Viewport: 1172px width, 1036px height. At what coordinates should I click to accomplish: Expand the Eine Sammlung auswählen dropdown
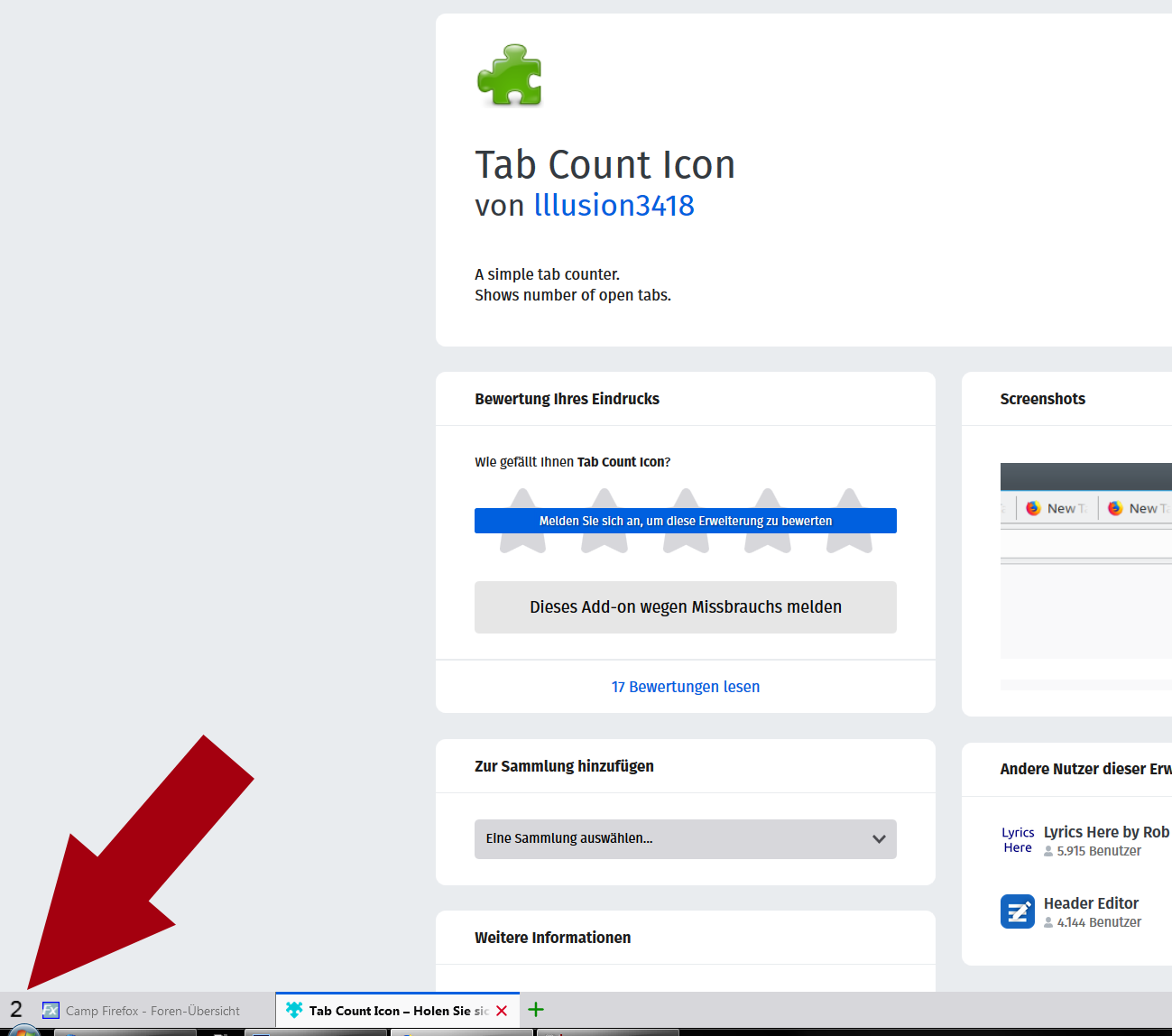pos(686,839)
